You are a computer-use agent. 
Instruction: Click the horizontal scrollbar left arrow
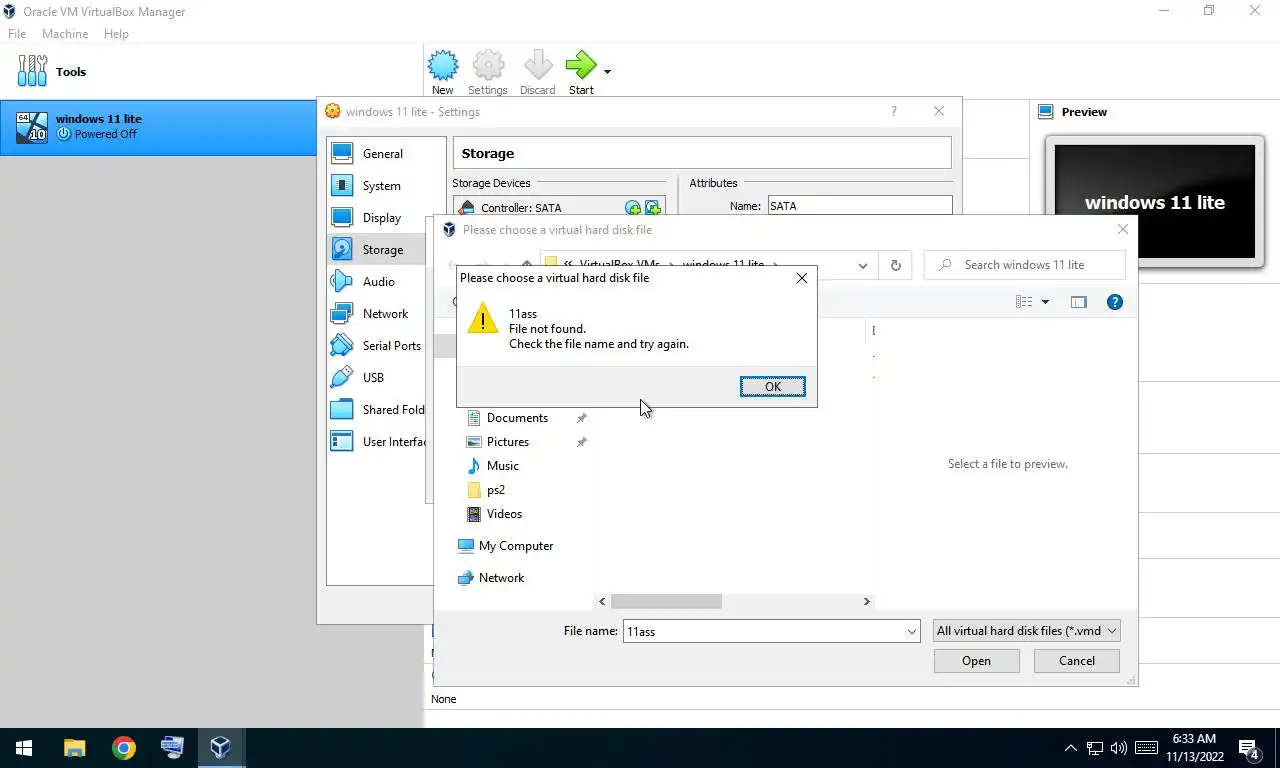[x=602, y=602]
